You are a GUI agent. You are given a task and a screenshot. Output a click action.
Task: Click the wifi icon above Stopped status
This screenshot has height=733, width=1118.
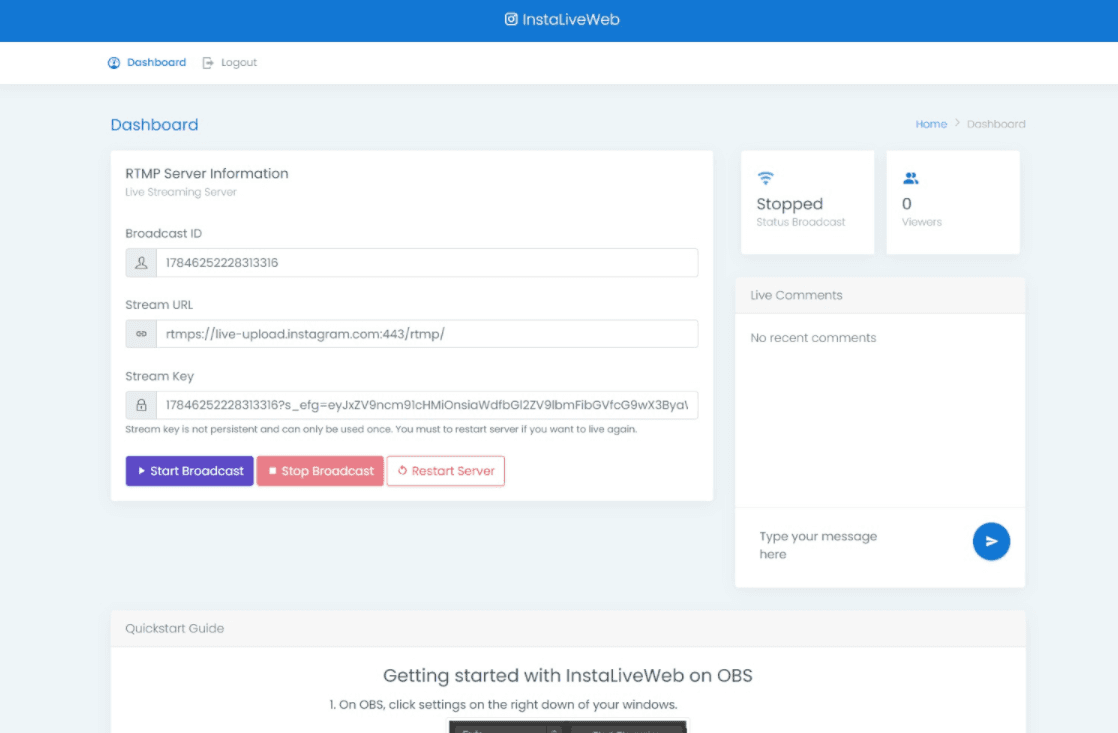click(765, 178)
